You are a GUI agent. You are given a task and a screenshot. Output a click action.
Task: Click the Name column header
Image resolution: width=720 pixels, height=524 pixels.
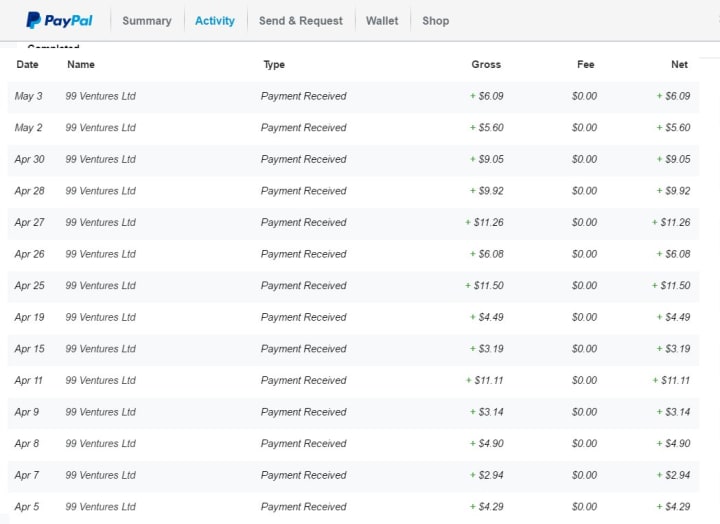tap(81, 64)
